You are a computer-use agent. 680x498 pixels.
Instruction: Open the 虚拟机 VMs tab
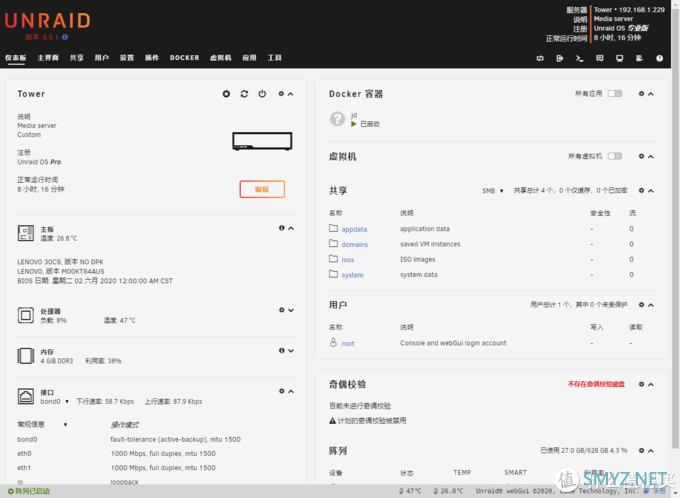221,58
